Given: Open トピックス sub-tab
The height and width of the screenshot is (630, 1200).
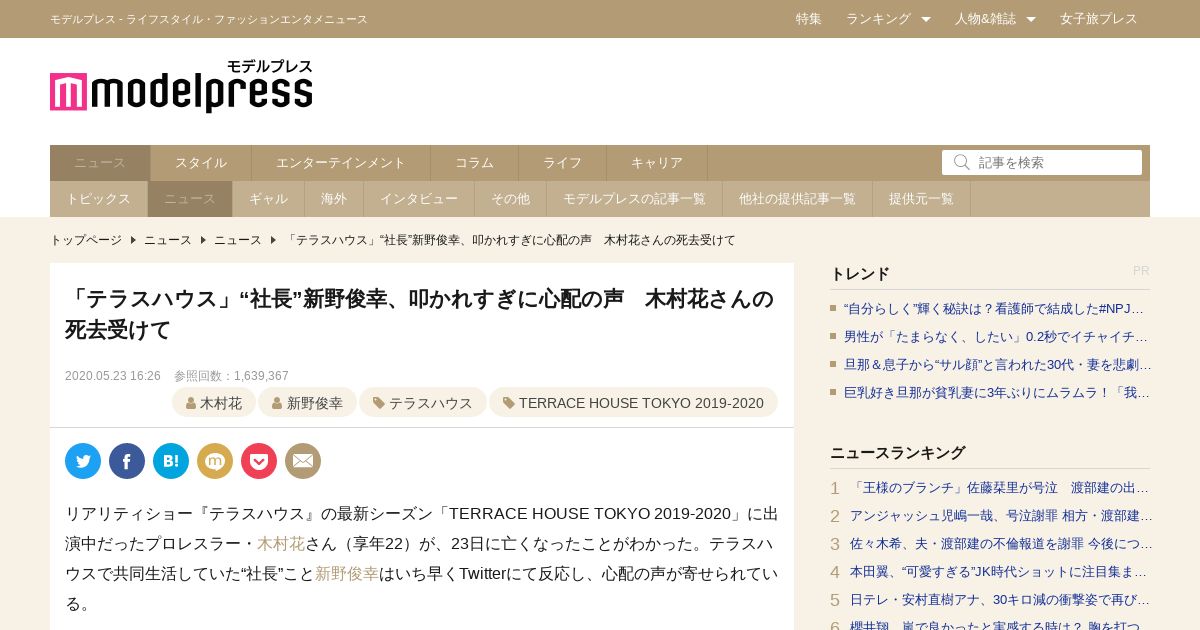Looking at the screenshot, I should pyautogui.click(x=99, y=199).
